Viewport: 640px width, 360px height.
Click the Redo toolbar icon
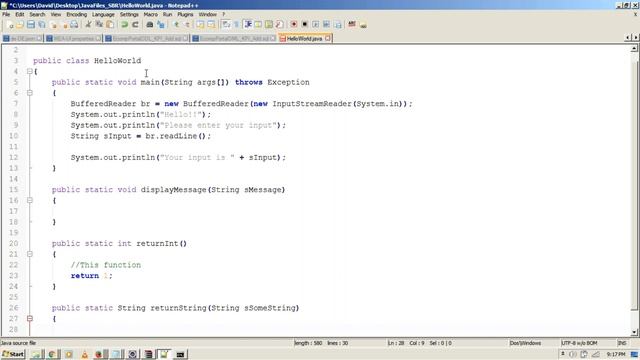[x=135, y=25]
